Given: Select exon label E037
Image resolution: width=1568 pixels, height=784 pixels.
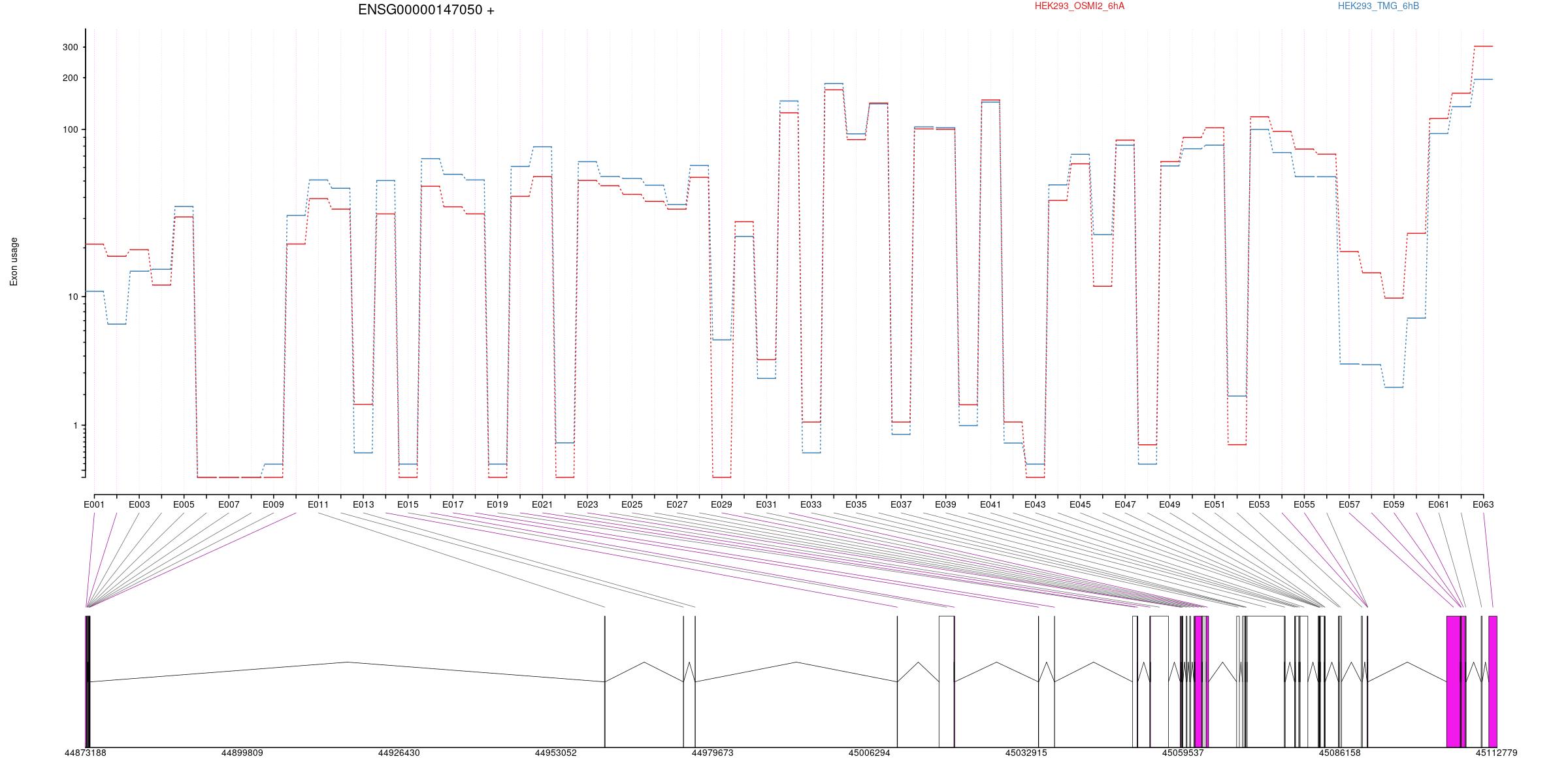Looking at the screenshot, I should tap(901, 504).
